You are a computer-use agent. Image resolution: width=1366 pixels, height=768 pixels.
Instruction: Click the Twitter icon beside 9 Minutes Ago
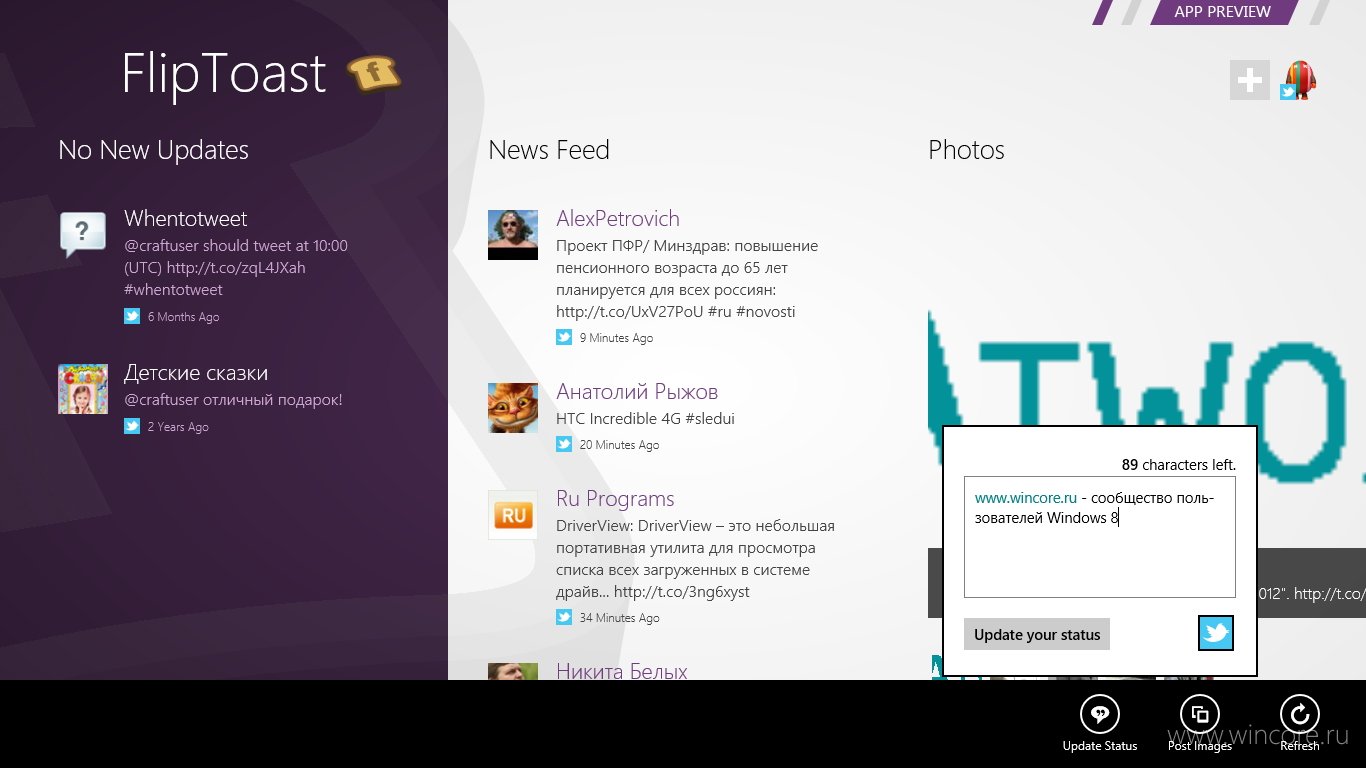tap(564, 337)
